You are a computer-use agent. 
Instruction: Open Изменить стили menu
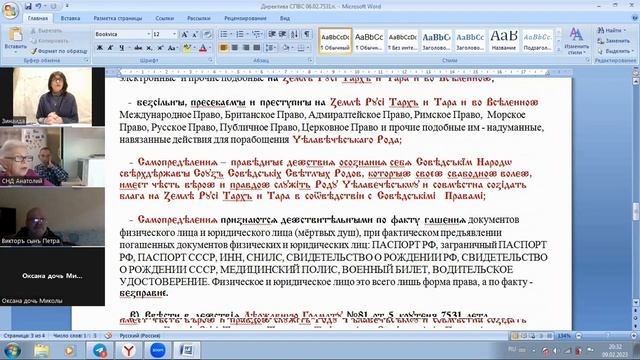pyautogui.click(x=576, y=41)
